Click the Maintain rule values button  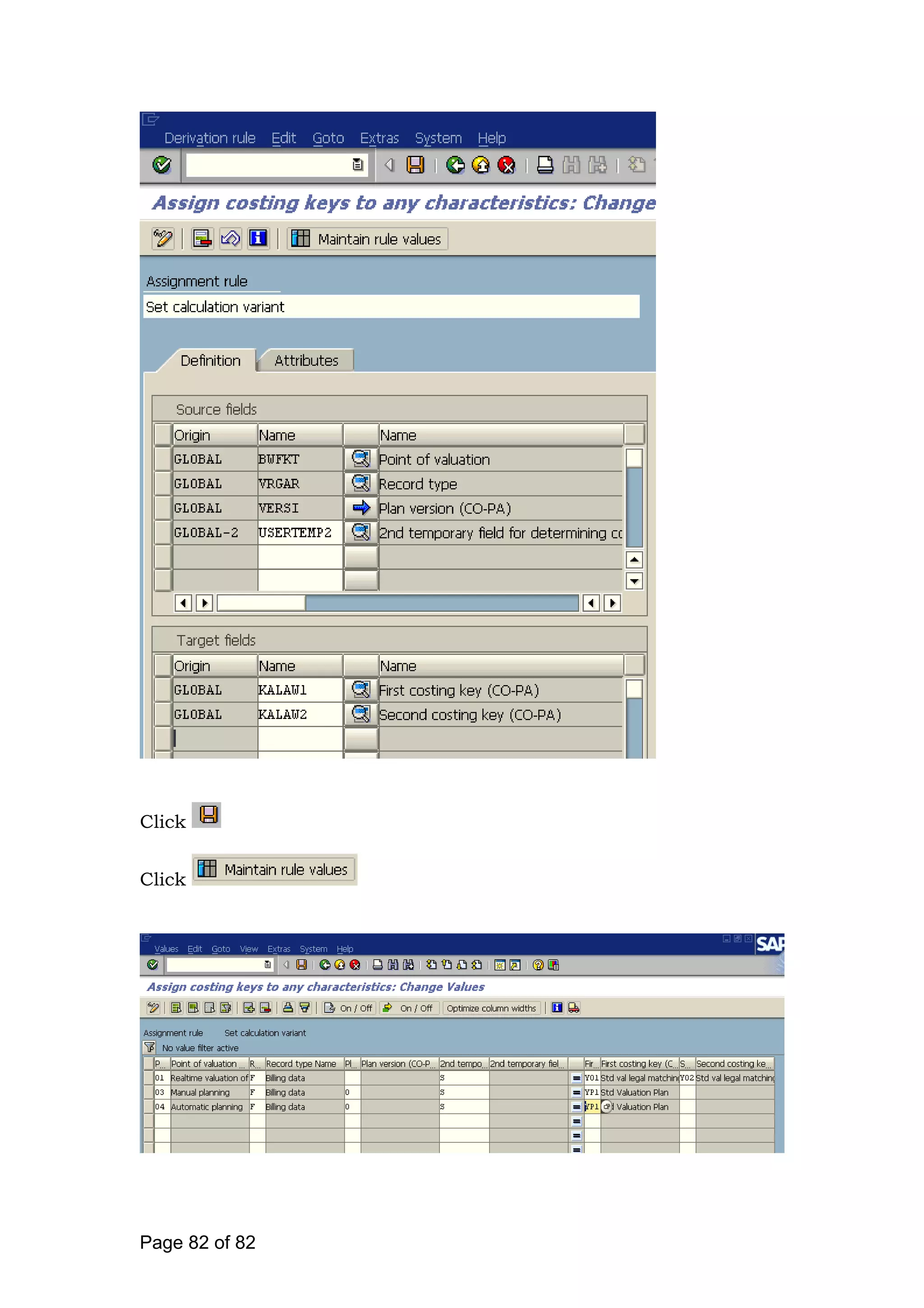[x=367, y=239]
